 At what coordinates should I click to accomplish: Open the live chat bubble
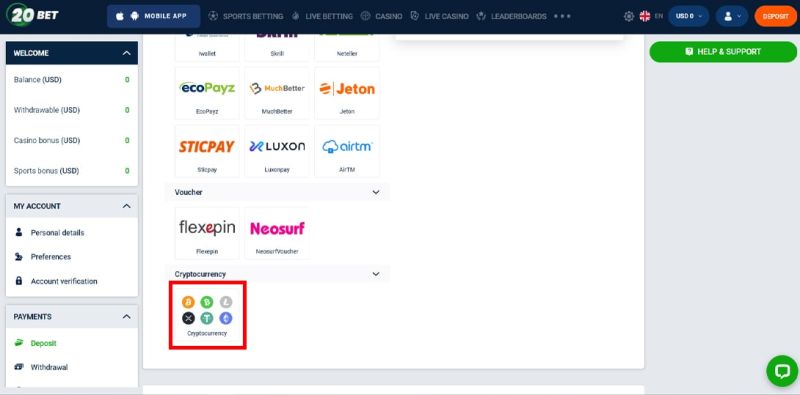click(782, 371)
